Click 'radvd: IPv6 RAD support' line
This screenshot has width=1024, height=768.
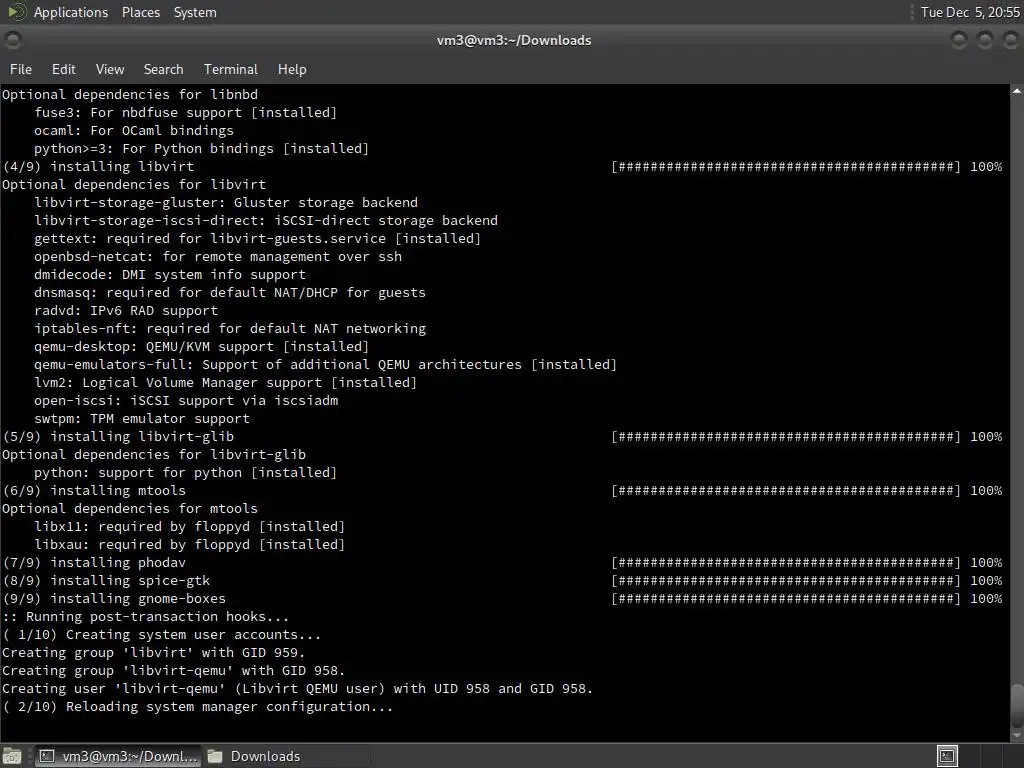pyautogui.click(x=126, y=311)
